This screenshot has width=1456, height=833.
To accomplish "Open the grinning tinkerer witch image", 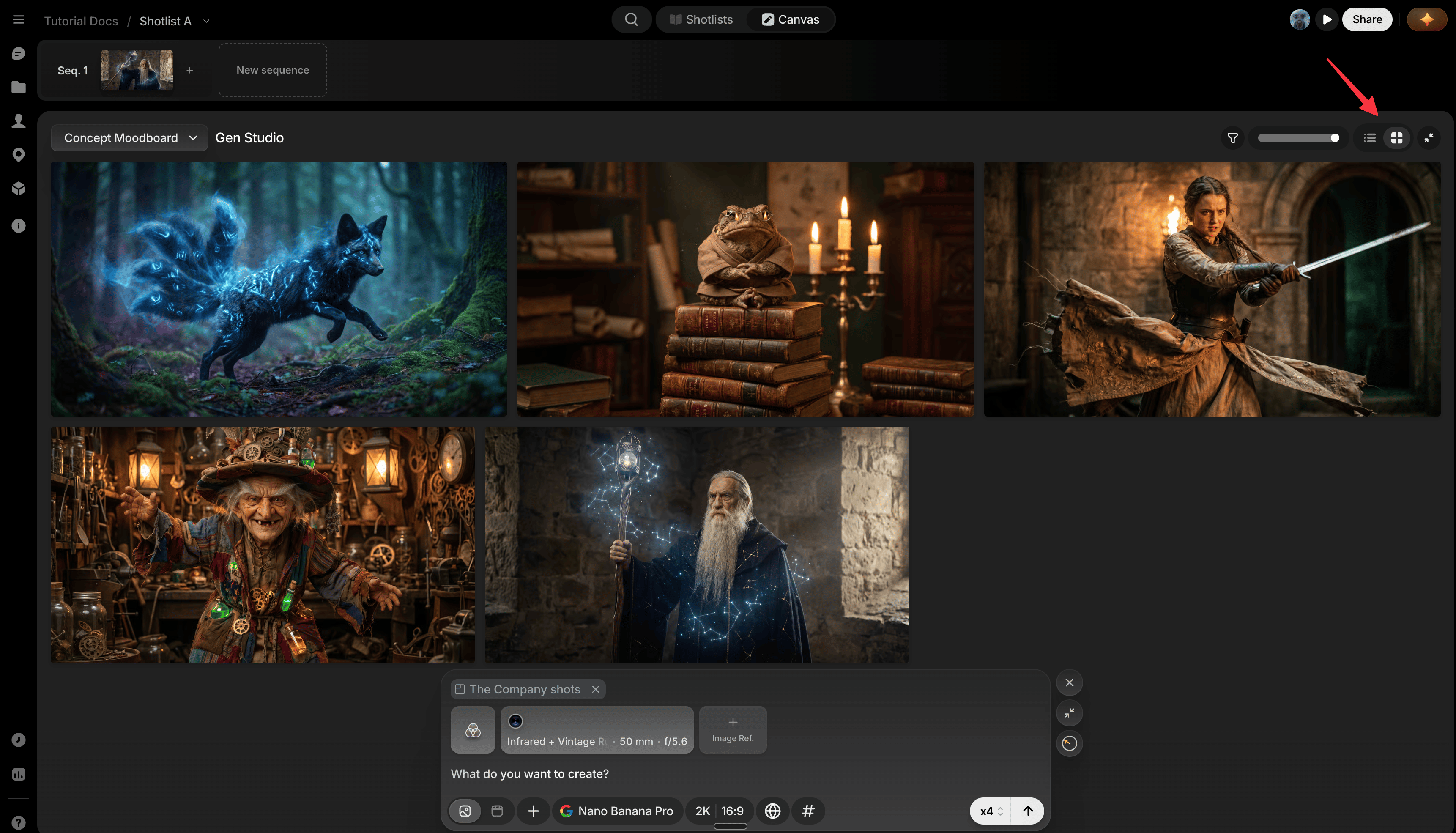I will 263,545.
